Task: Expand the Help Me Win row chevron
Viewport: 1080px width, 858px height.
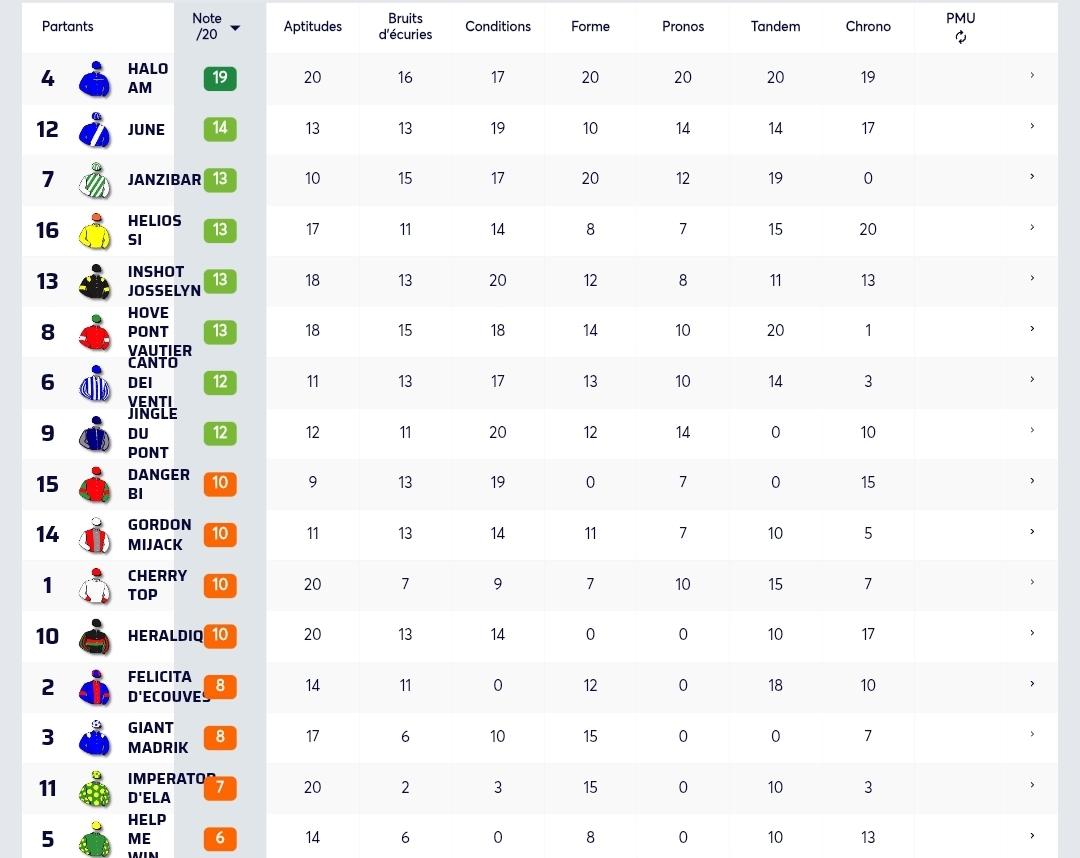Action: [1032, 836]
